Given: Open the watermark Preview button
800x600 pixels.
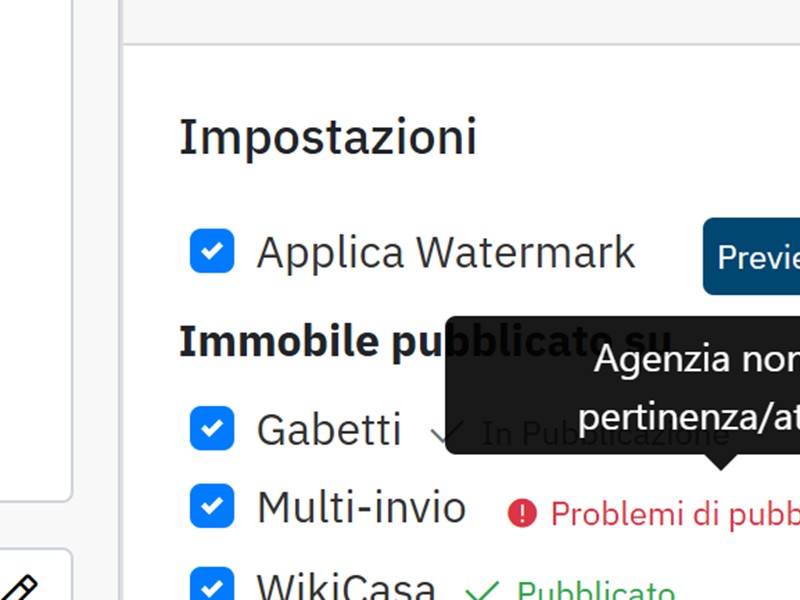Looking at the screenshot, I should click(752, 257).
